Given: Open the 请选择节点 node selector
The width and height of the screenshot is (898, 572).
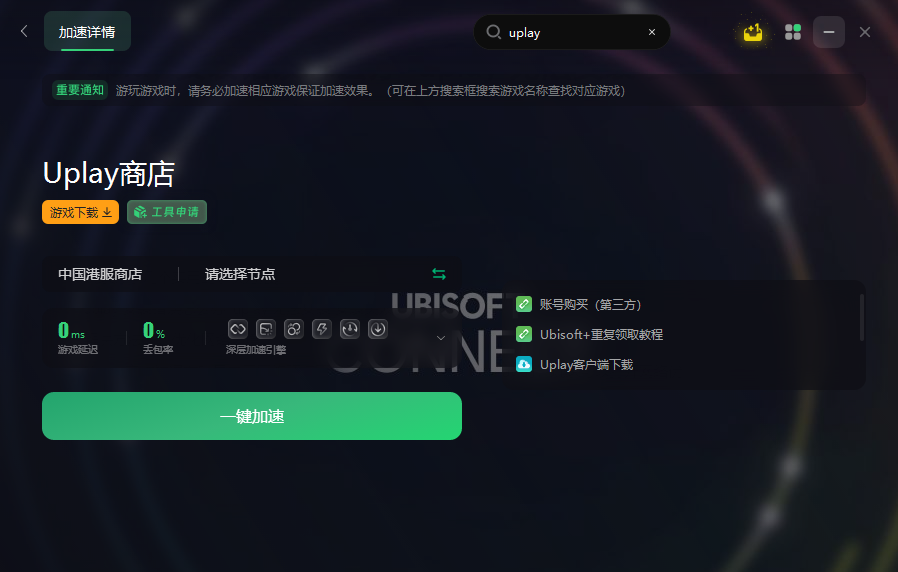Looking at the screenshot, I should (240, 274).
